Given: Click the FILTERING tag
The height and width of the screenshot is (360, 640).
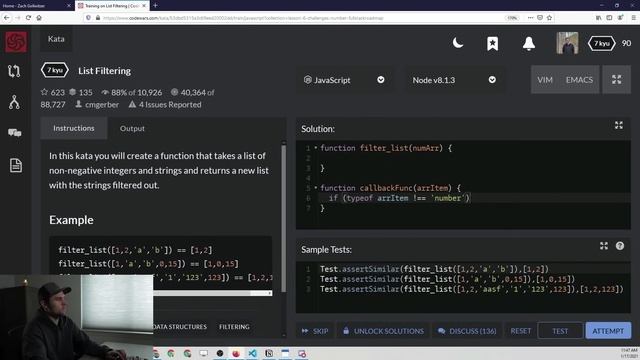Looking at the screenshot, I should 234,327.
